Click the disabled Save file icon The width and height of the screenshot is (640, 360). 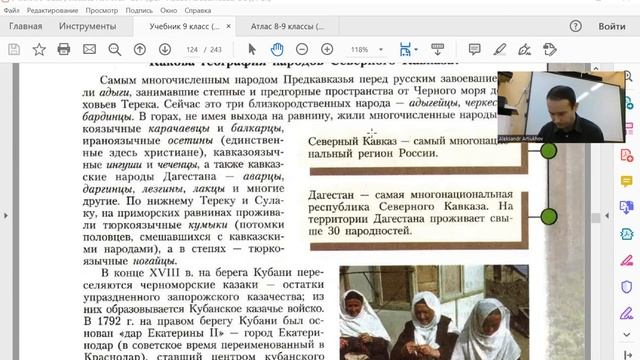pyautogui.click(x=14, y=50)
